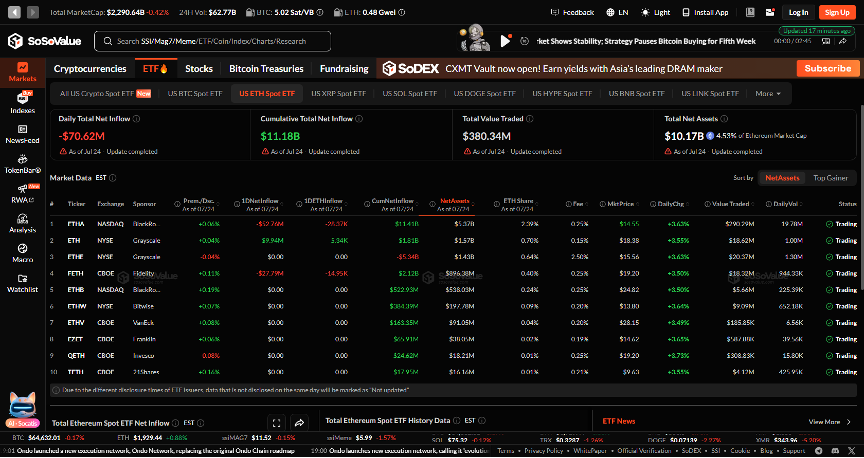864x458 pixels.
Task: Open the ETHA ticker row
Action: [453, 224]
